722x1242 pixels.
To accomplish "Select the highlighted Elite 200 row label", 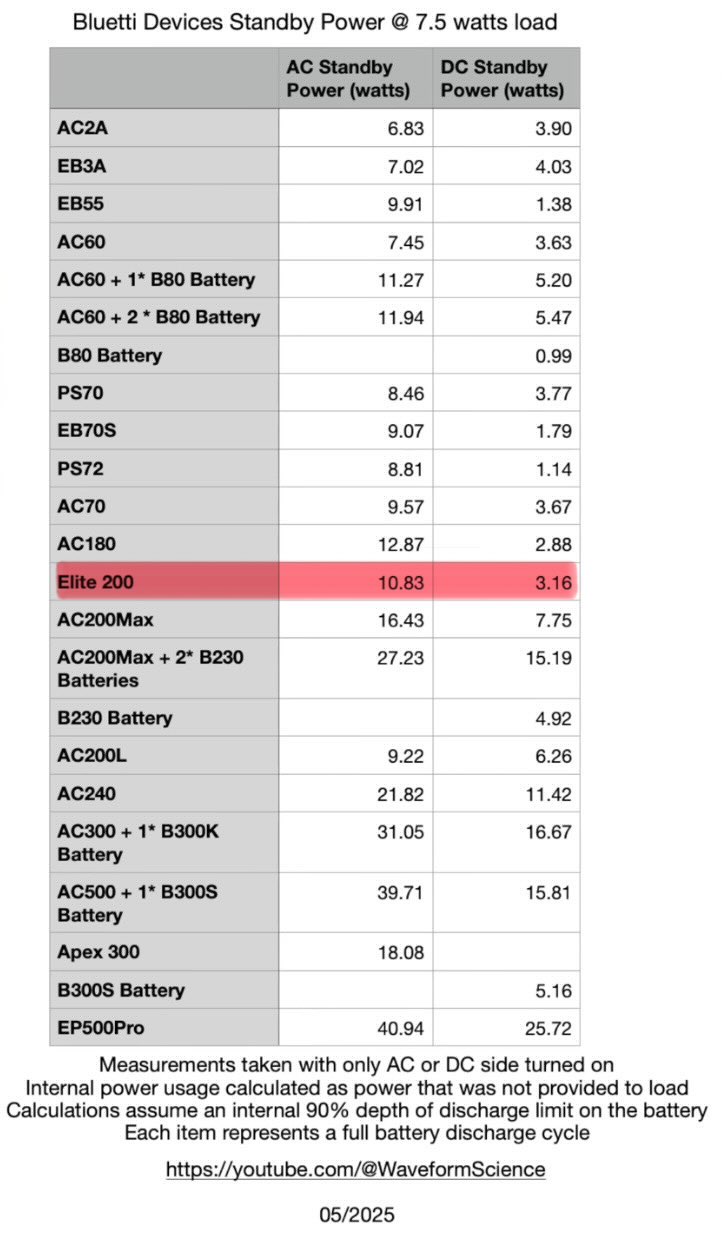I will 98,582.
